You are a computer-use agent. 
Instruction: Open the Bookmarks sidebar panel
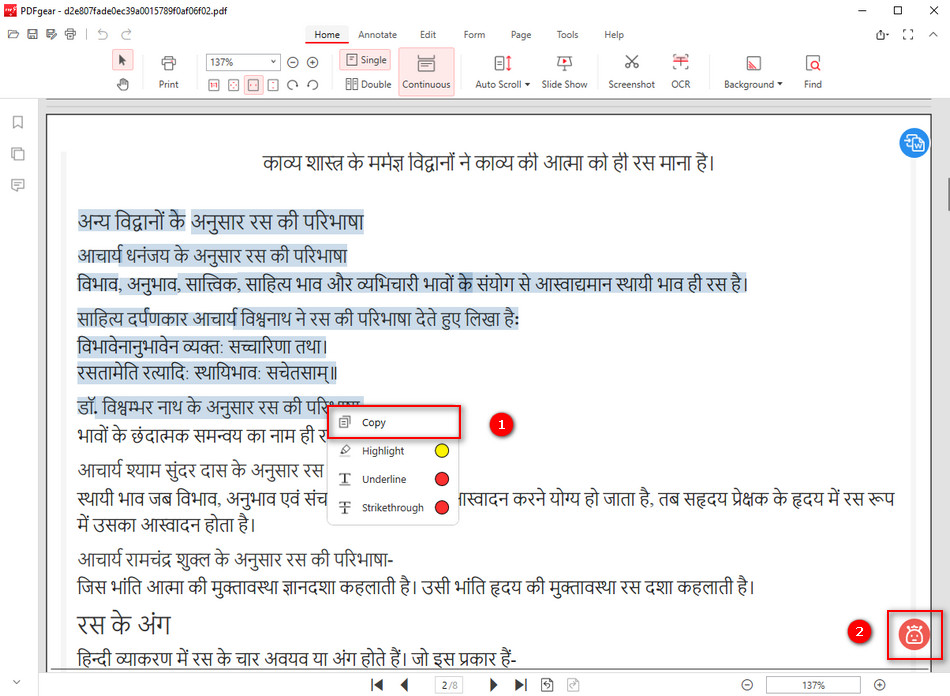click(18, 122)
